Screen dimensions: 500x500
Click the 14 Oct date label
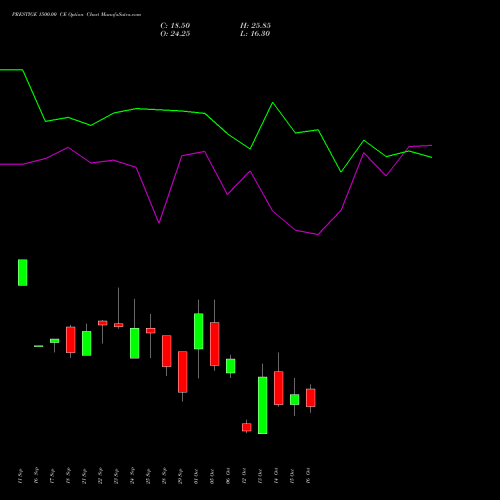click(276, 476)
